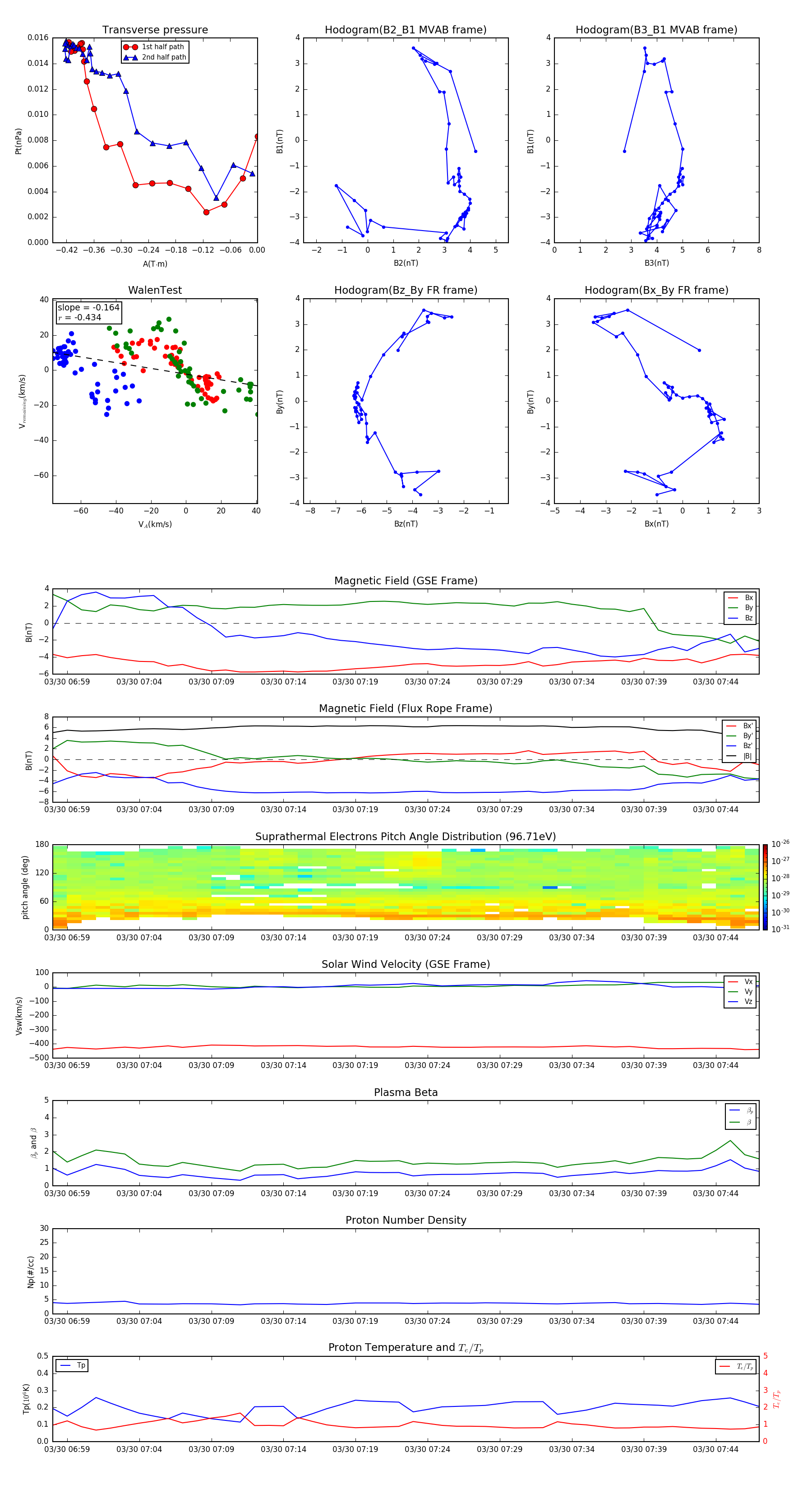Click the "Hodogram(B2_B1 MVAB frame)" title
This screenshot has height=1489, width=812.
tap(406, 29)
